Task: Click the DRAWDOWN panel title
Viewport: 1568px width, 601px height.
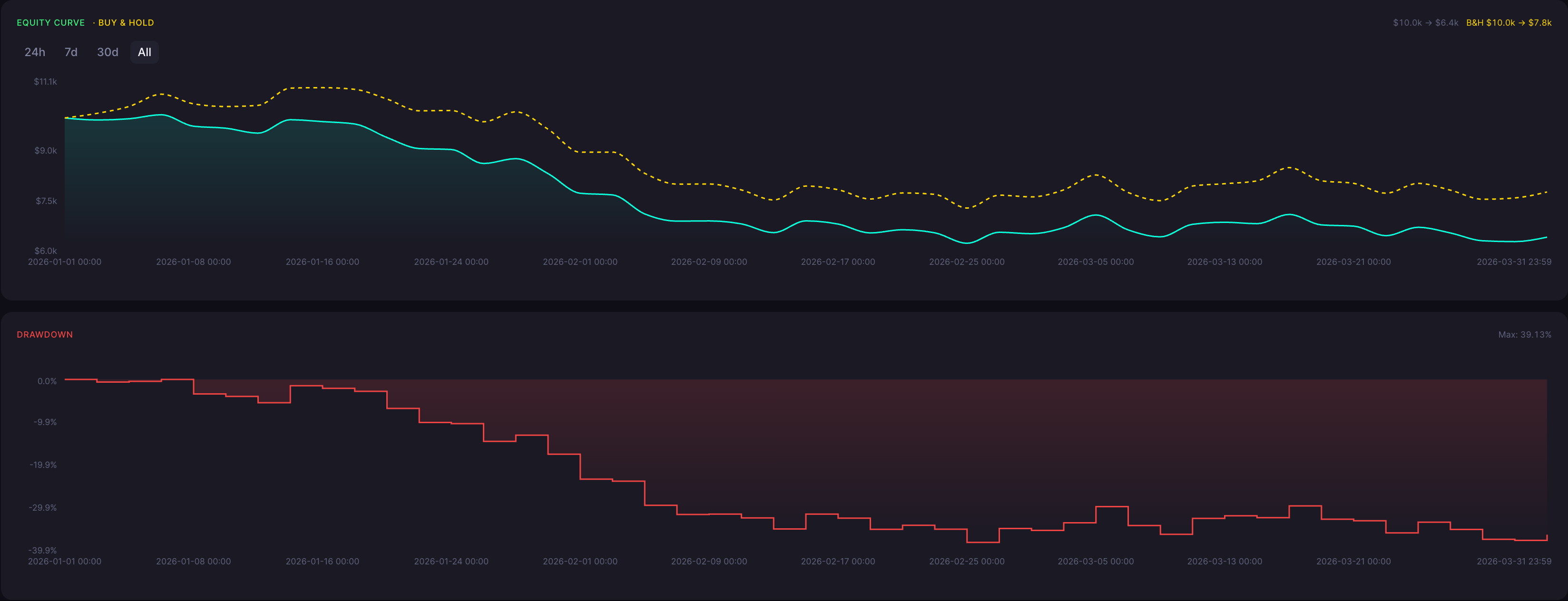Action: (44, 335)
